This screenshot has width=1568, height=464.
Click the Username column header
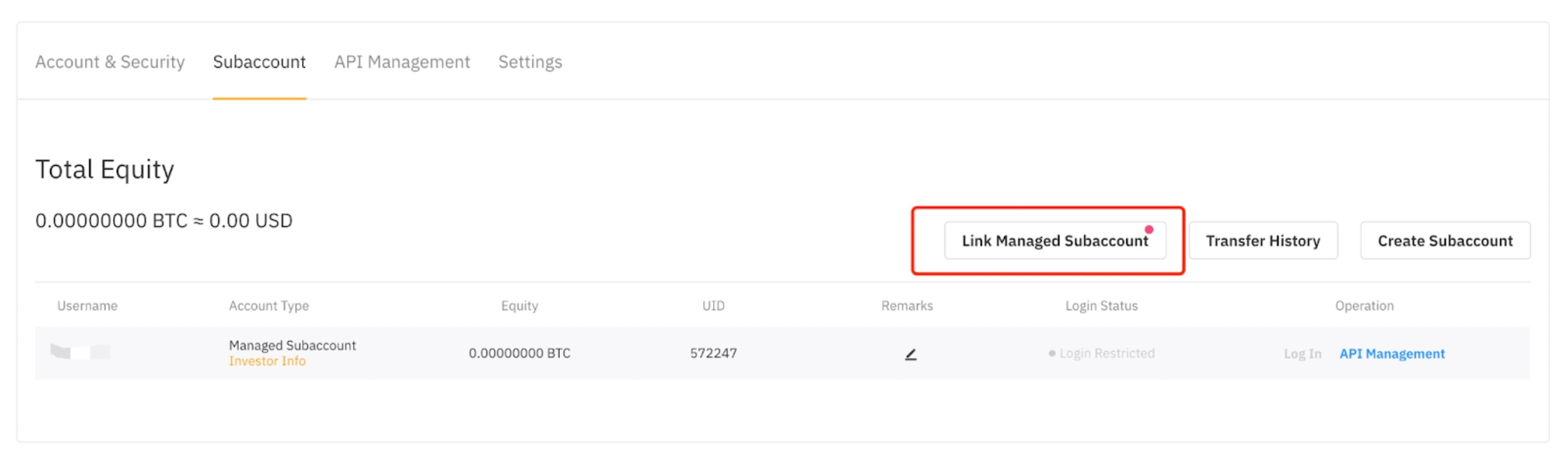click(x=87, y=306)
